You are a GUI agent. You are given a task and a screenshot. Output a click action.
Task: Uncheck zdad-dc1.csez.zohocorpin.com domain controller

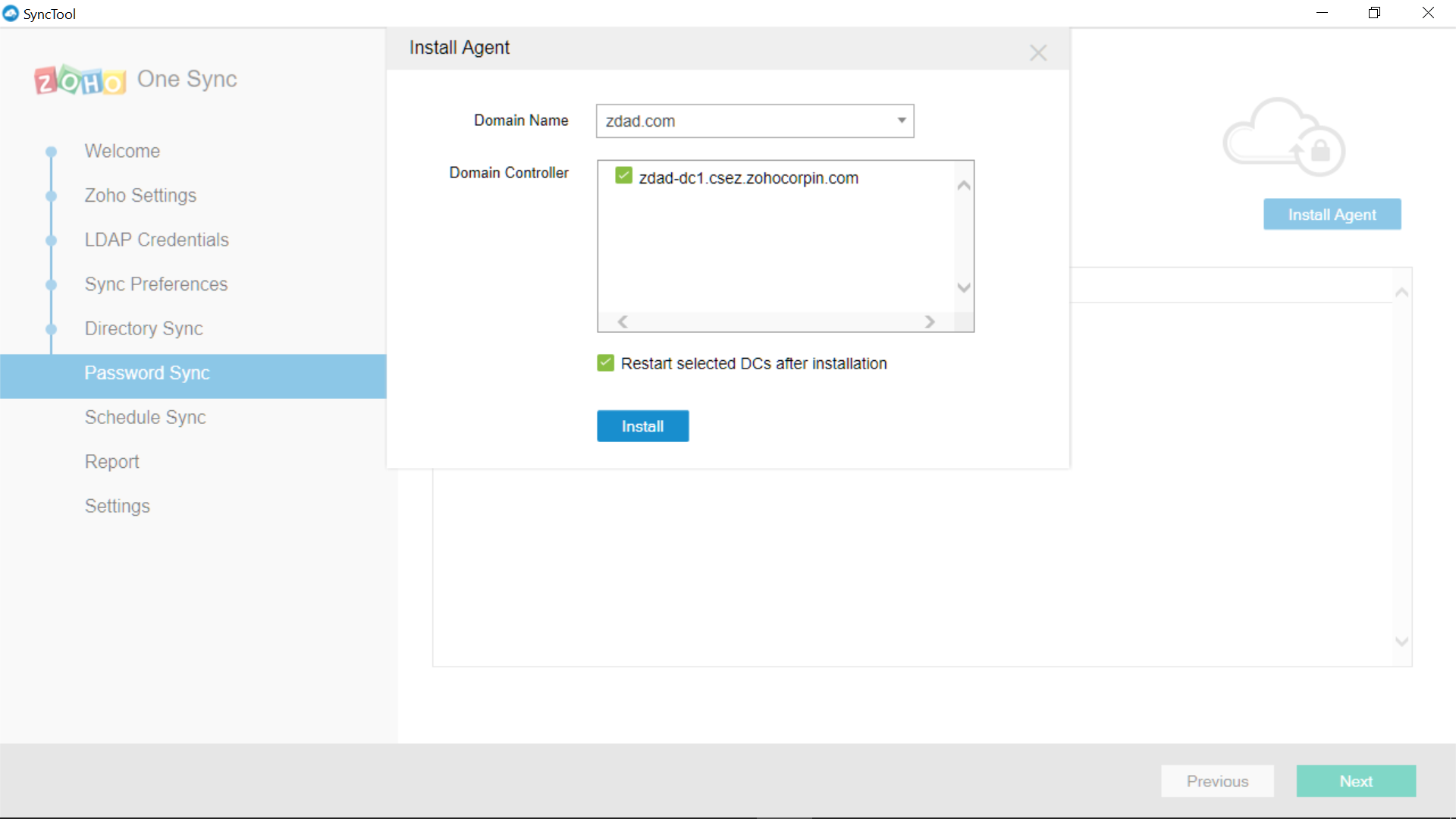click(x=623, y=177)
